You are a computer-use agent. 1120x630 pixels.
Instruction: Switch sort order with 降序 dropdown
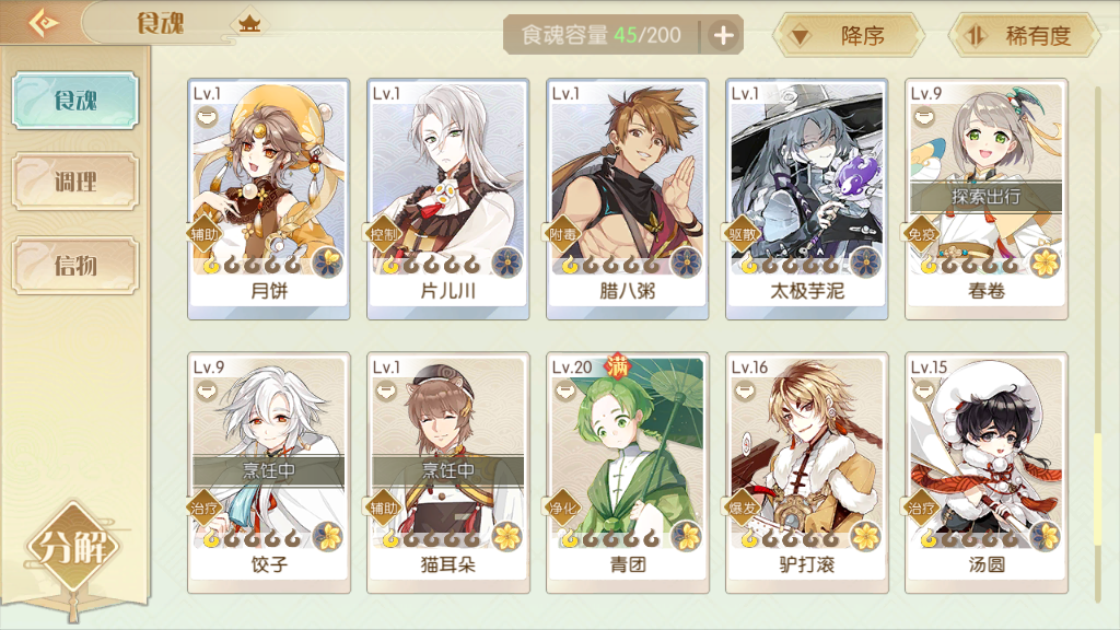[x=849, y=35]
